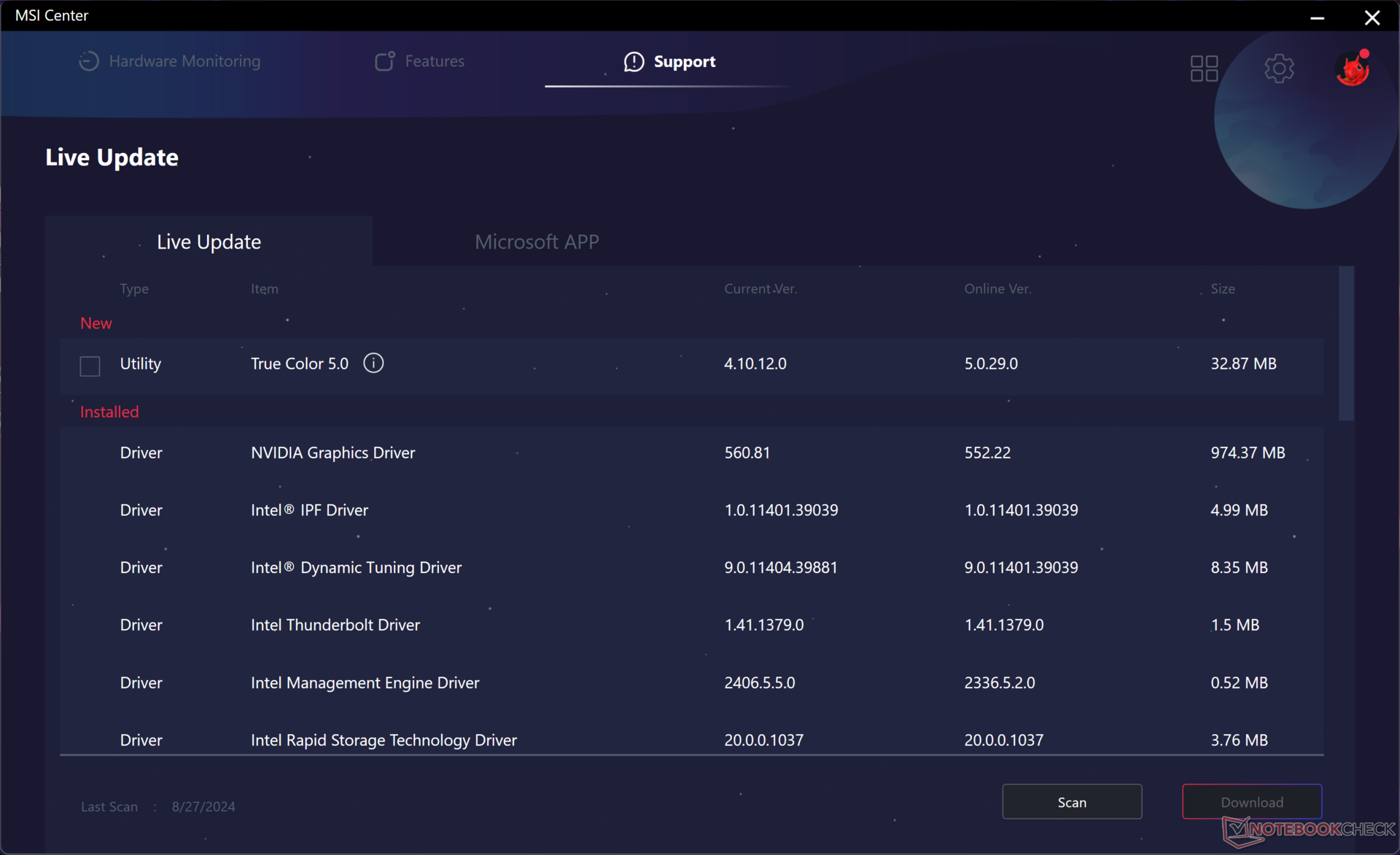This screenshot has width=1400, height=855.
Task: Switch to the Microsoft APP tab
Action: (x=537, y=241)
